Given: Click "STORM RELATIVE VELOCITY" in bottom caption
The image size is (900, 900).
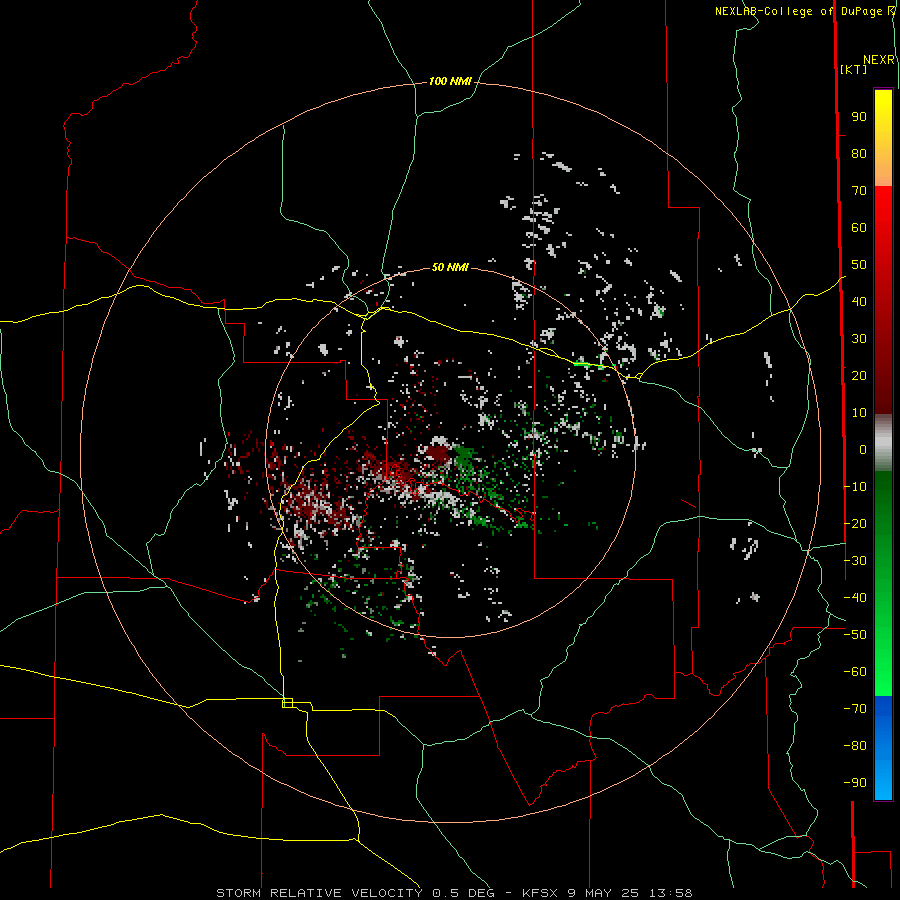Looking at the screenshot, I should click(x=319, y=893).
